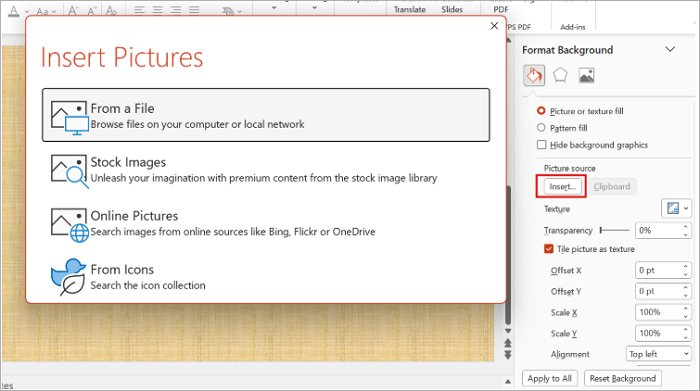Enable Hide background graphics checkbox

(542, 145)
